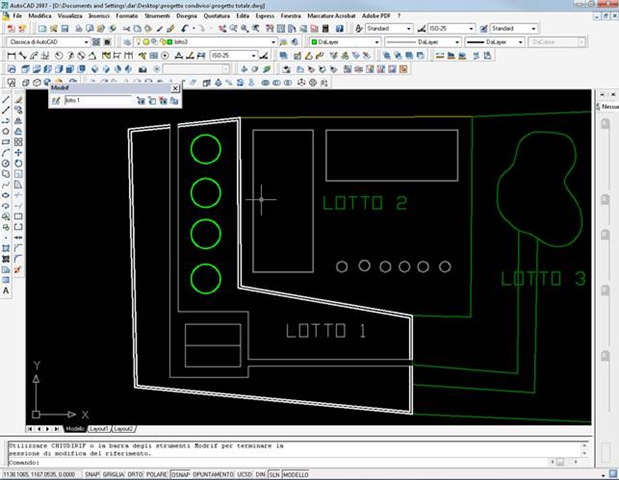Switch to the Layout1 tab
Viewport: 619px width, 480px height.
tap(98, 428)
